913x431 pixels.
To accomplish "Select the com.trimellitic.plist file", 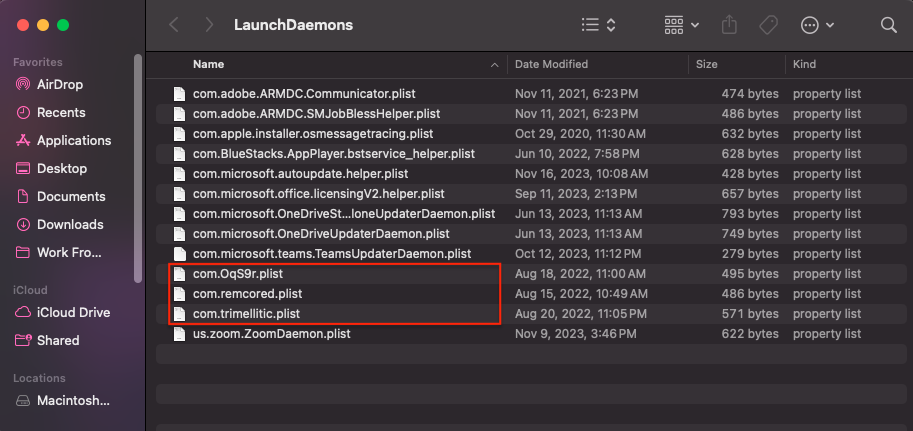I will point(246,314).
